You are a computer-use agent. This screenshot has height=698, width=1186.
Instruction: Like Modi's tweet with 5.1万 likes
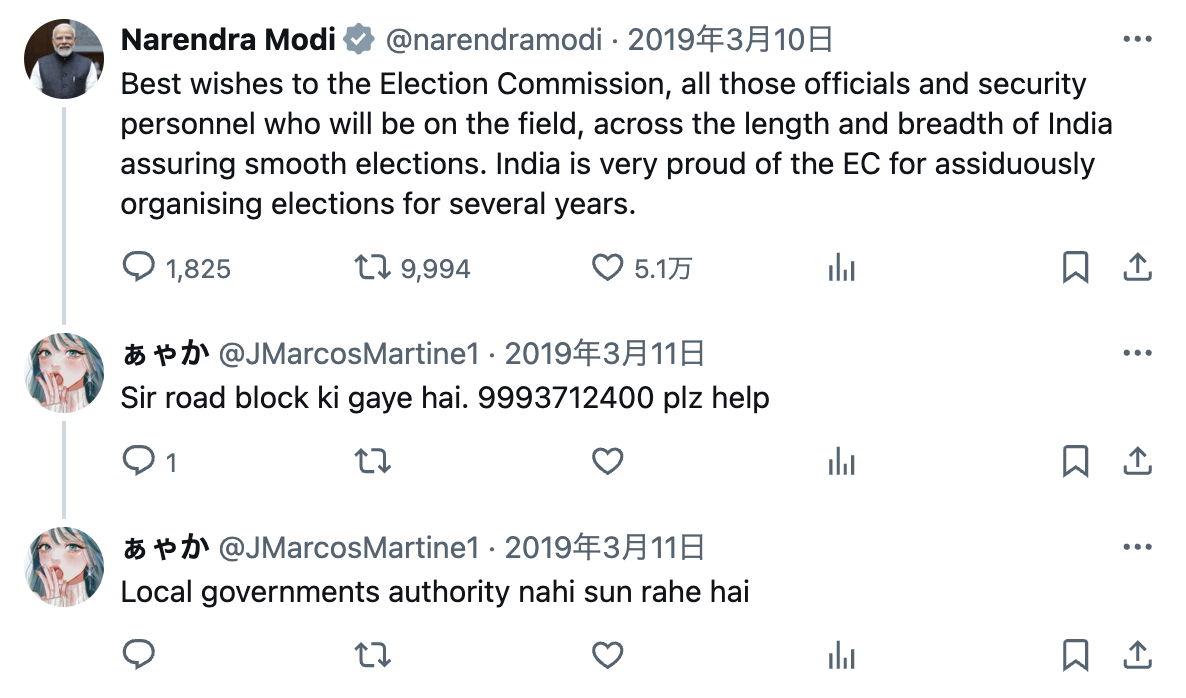point(607,267)
